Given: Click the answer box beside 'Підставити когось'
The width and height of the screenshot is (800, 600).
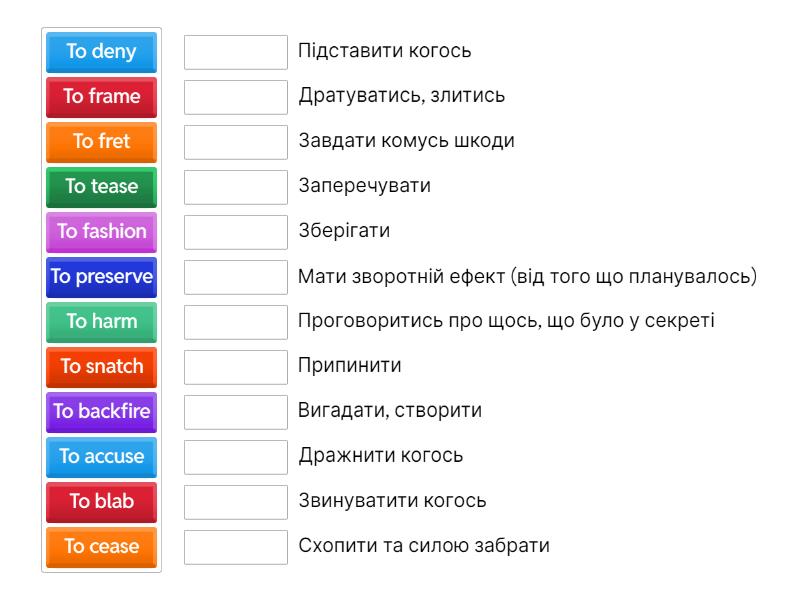Looking at the screenshot, I should (x=235, y=52).
